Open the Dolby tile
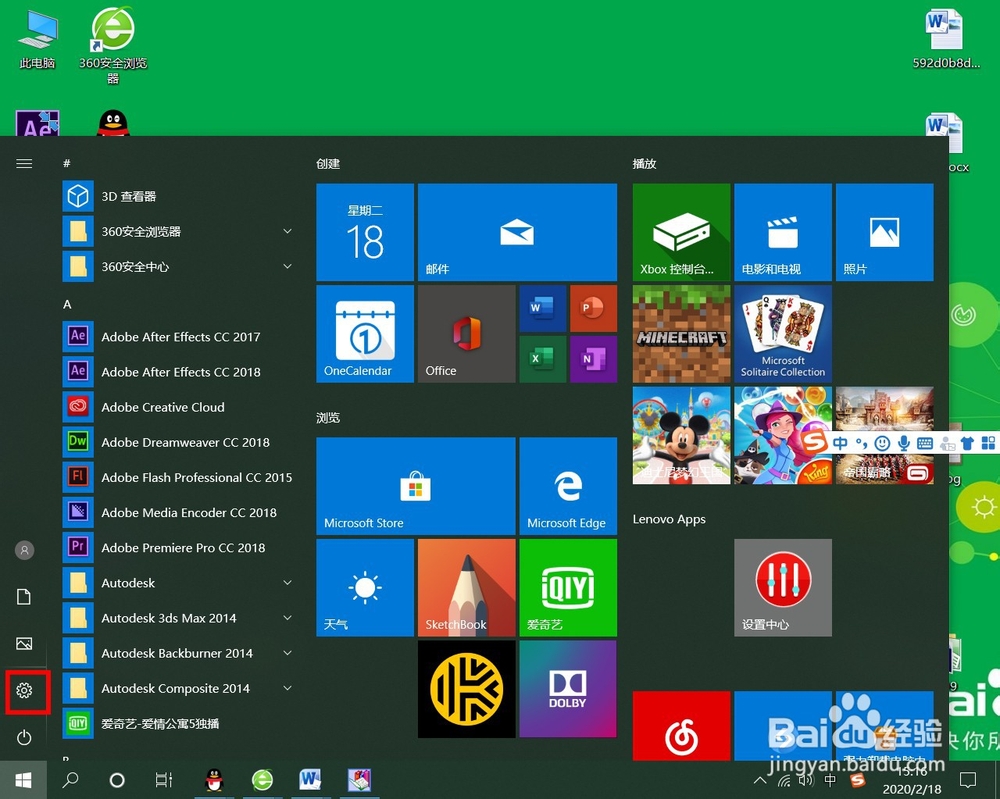Viewport: 1000px width, 799px height. click(568, 688)
